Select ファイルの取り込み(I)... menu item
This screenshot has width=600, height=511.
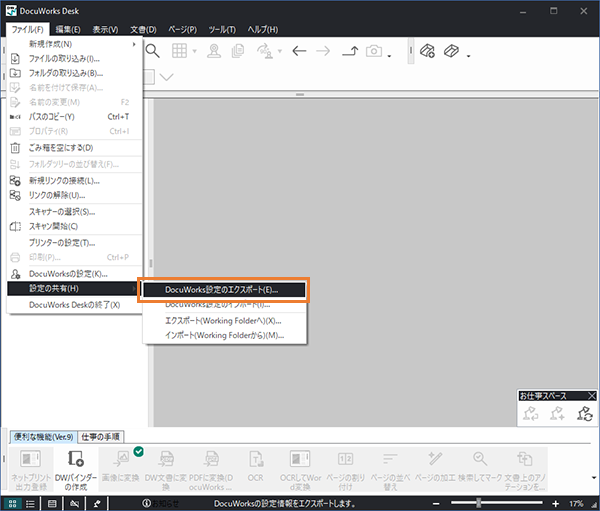click(75, 59)
